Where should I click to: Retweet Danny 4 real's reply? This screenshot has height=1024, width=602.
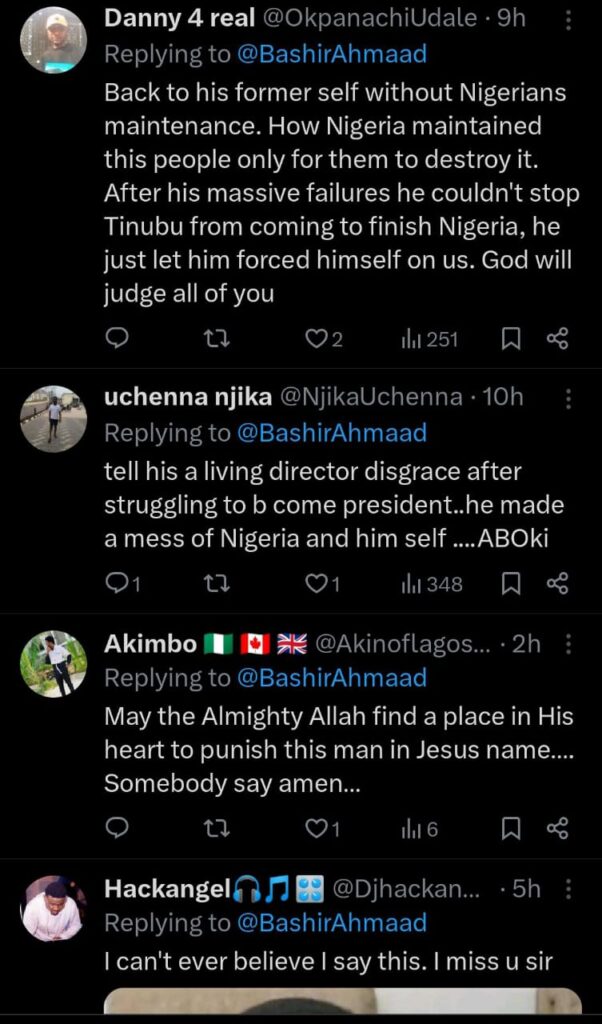coord(216,339)
